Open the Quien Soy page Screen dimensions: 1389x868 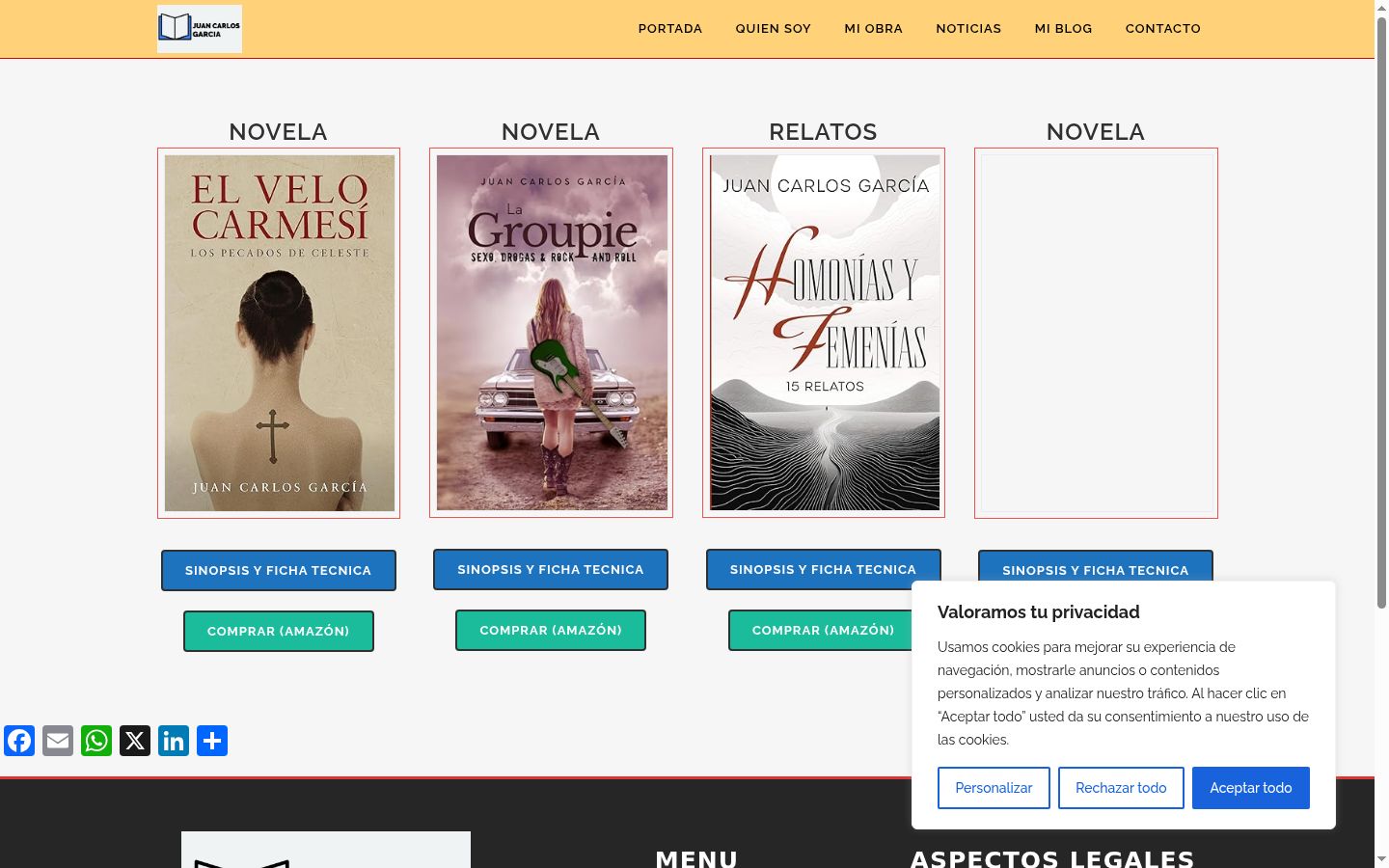pyautogui.click(x=774, y=29)
